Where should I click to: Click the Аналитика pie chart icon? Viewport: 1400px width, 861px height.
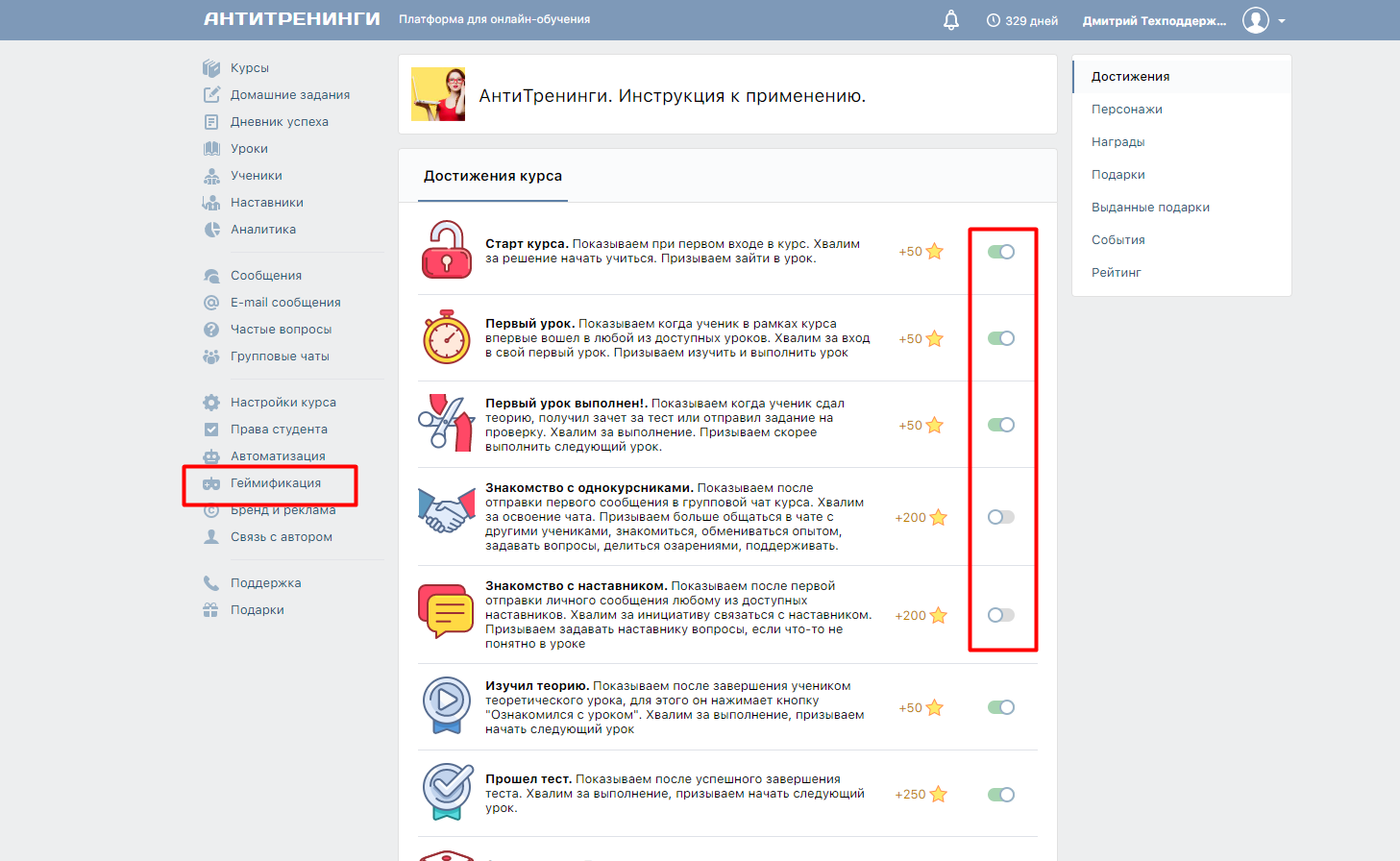[x=211, y=230]
